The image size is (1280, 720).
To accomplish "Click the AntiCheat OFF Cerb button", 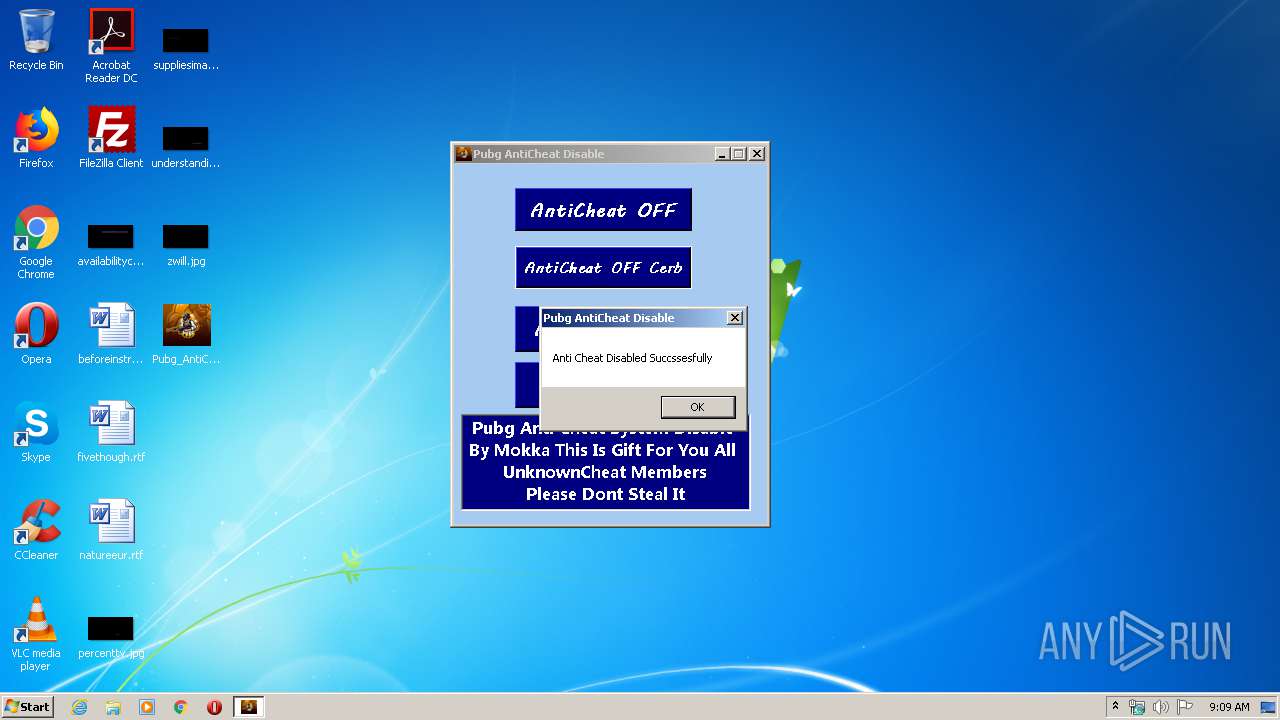I will pyautogui.click(x=603, y=268).
